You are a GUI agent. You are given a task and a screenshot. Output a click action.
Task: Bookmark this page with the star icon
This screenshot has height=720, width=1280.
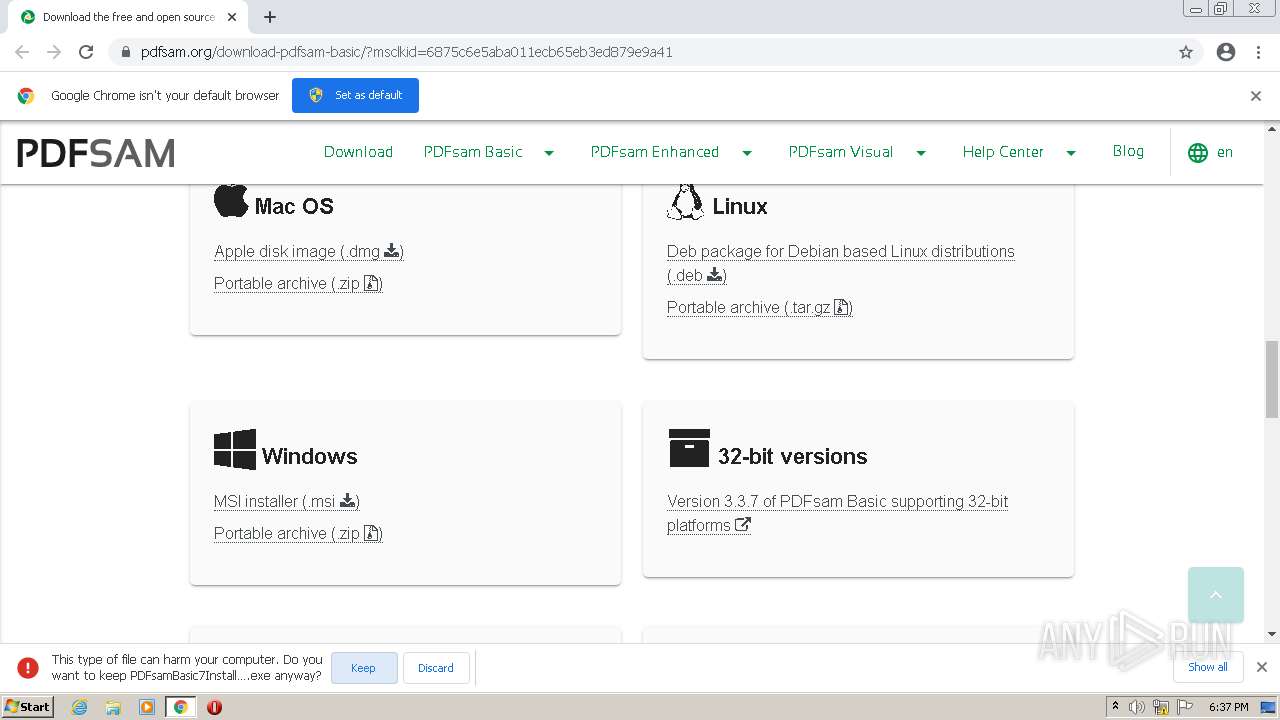[x=1186, y=52]
